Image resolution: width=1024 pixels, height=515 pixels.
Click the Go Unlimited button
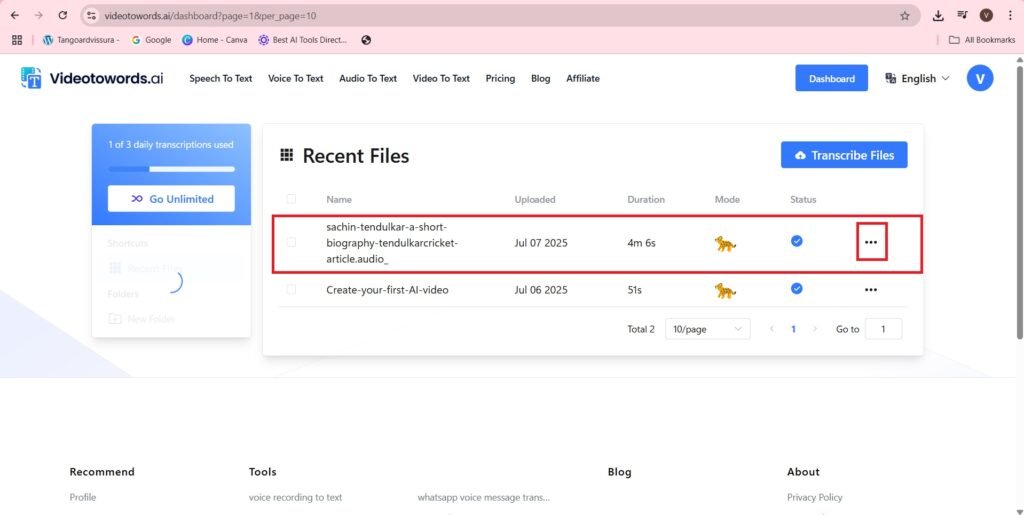point(171,199)
